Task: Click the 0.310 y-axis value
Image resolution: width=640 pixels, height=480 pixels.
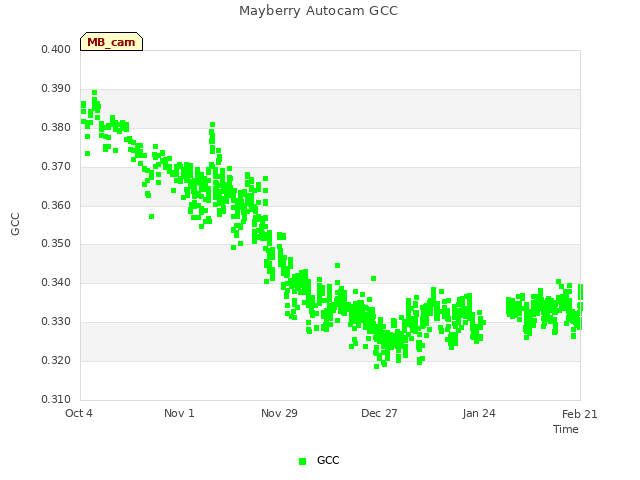Action: pos(56,399)
